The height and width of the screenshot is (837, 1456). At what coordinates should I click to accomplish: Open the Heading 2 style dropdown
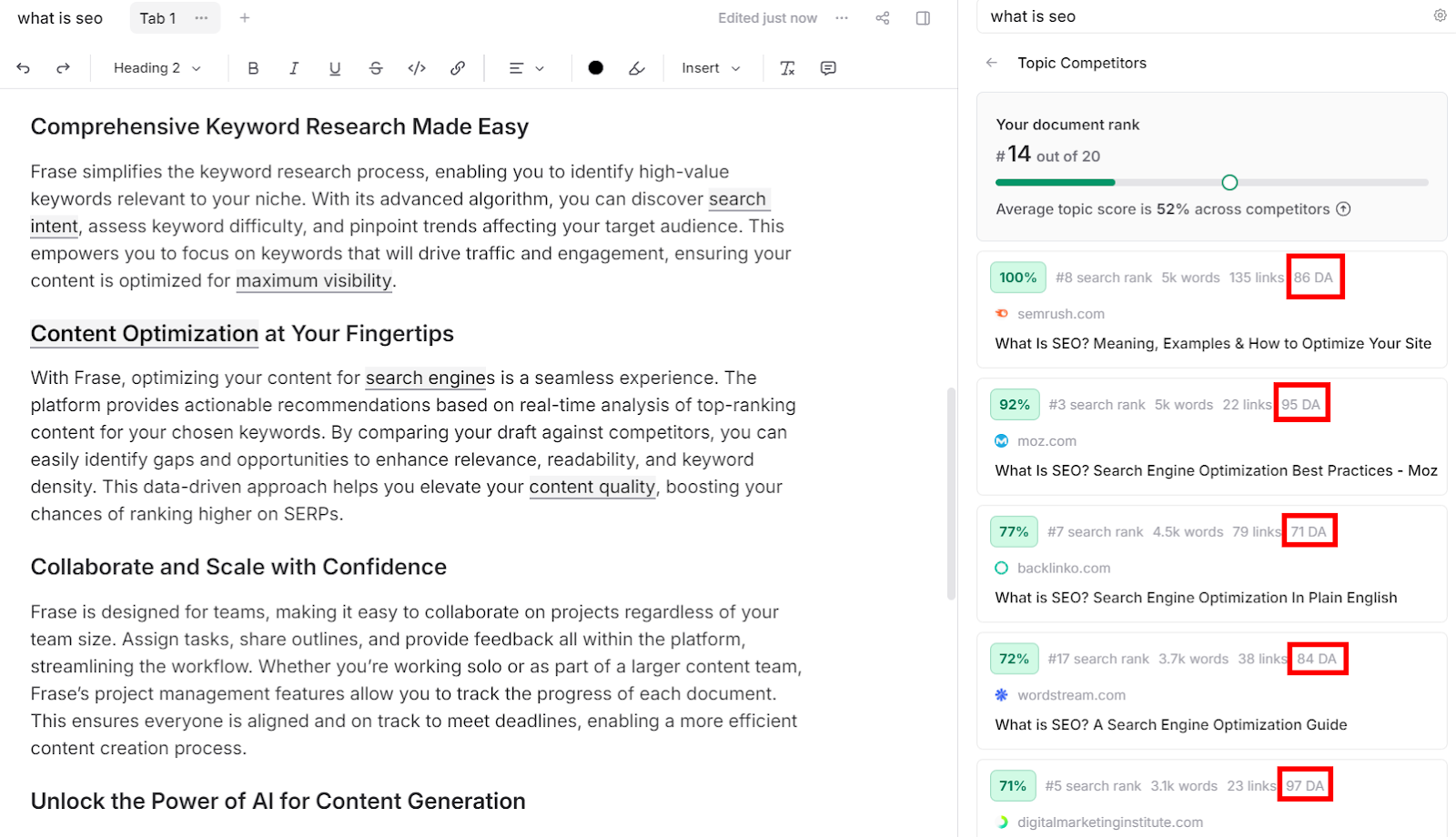point(157,68)
